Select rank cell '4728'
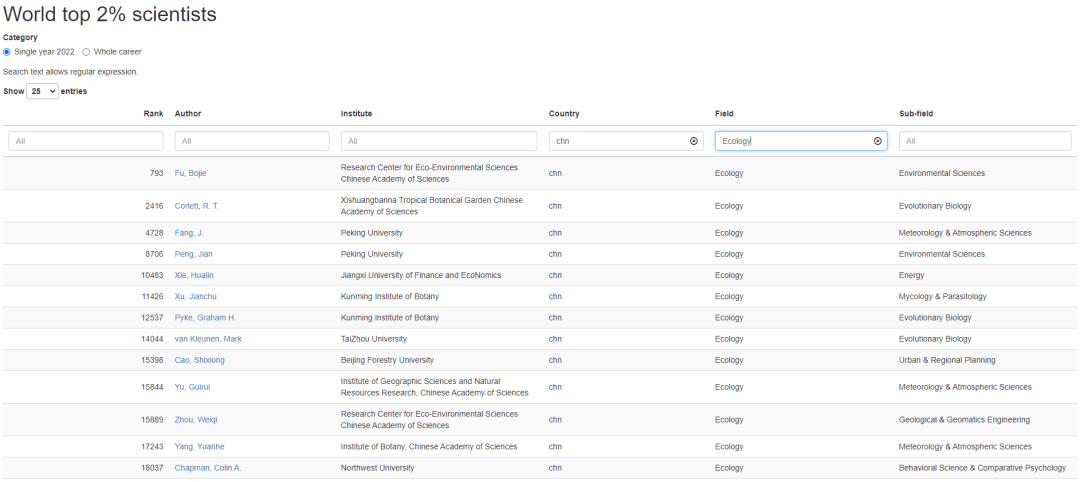1080x482 pixels. coord(154,233)
